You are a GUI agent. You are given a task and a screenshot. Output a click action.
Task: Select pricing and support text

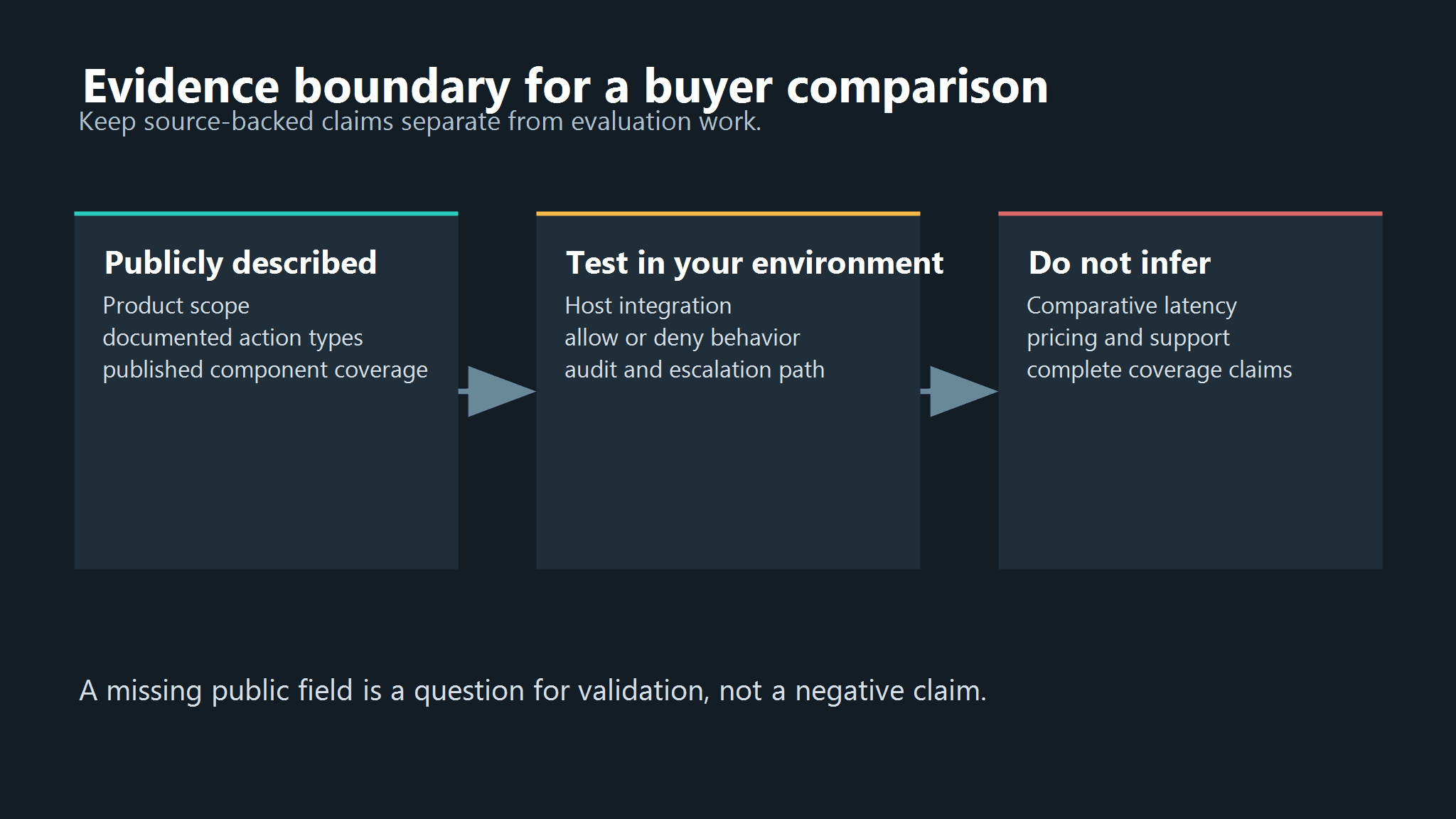(1128, 338)
